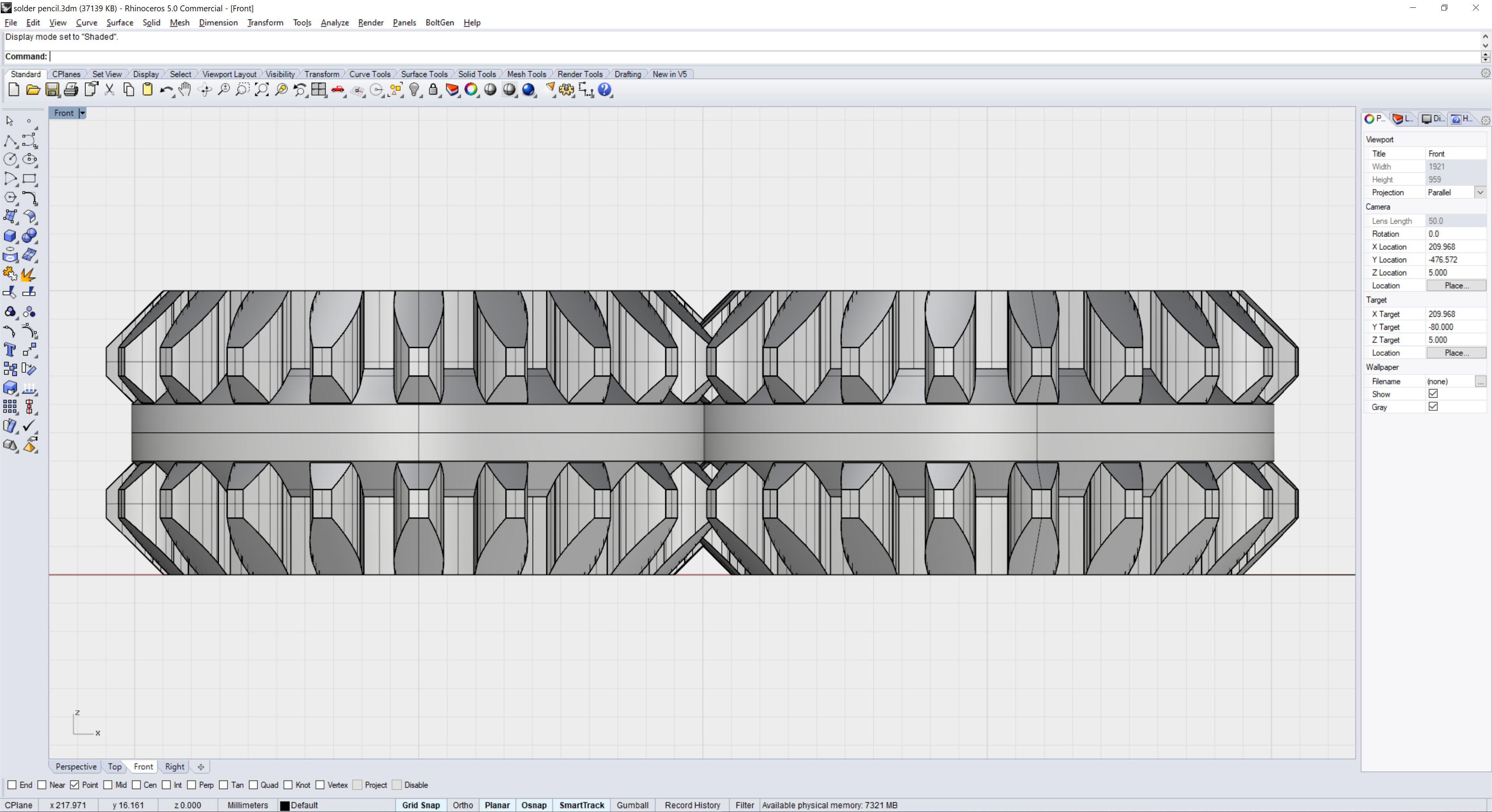This screenshot has width=1492, height=812.
Task: Switch to the Perspective viewport tab
Action: (76, 766)
